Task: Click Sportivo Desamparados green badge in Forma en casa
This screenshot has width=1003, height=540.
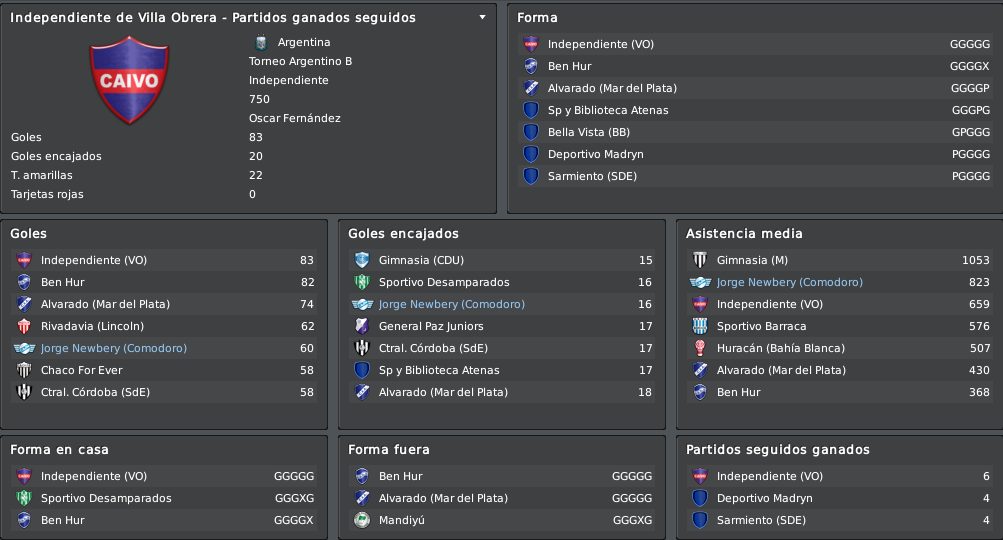Action: point(24,498)
